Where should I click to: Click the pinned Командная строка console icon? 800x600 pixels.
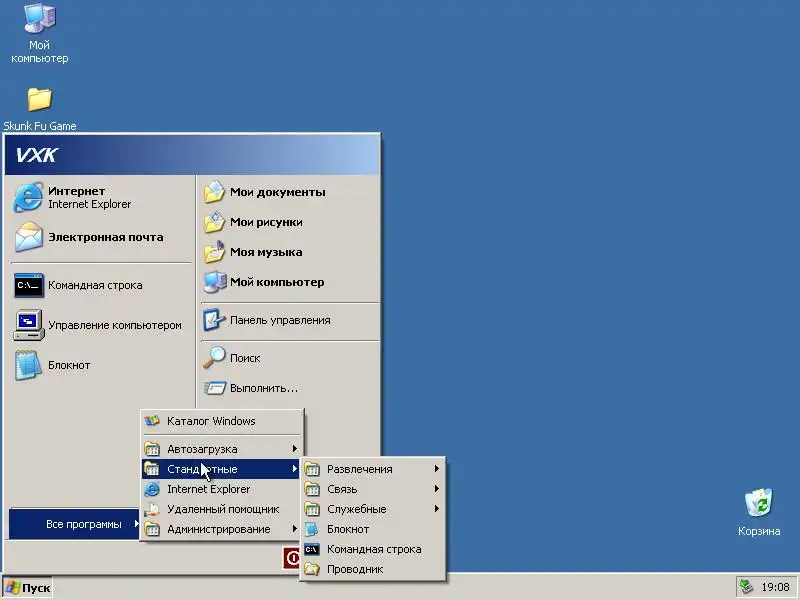[x=29, y=285]
